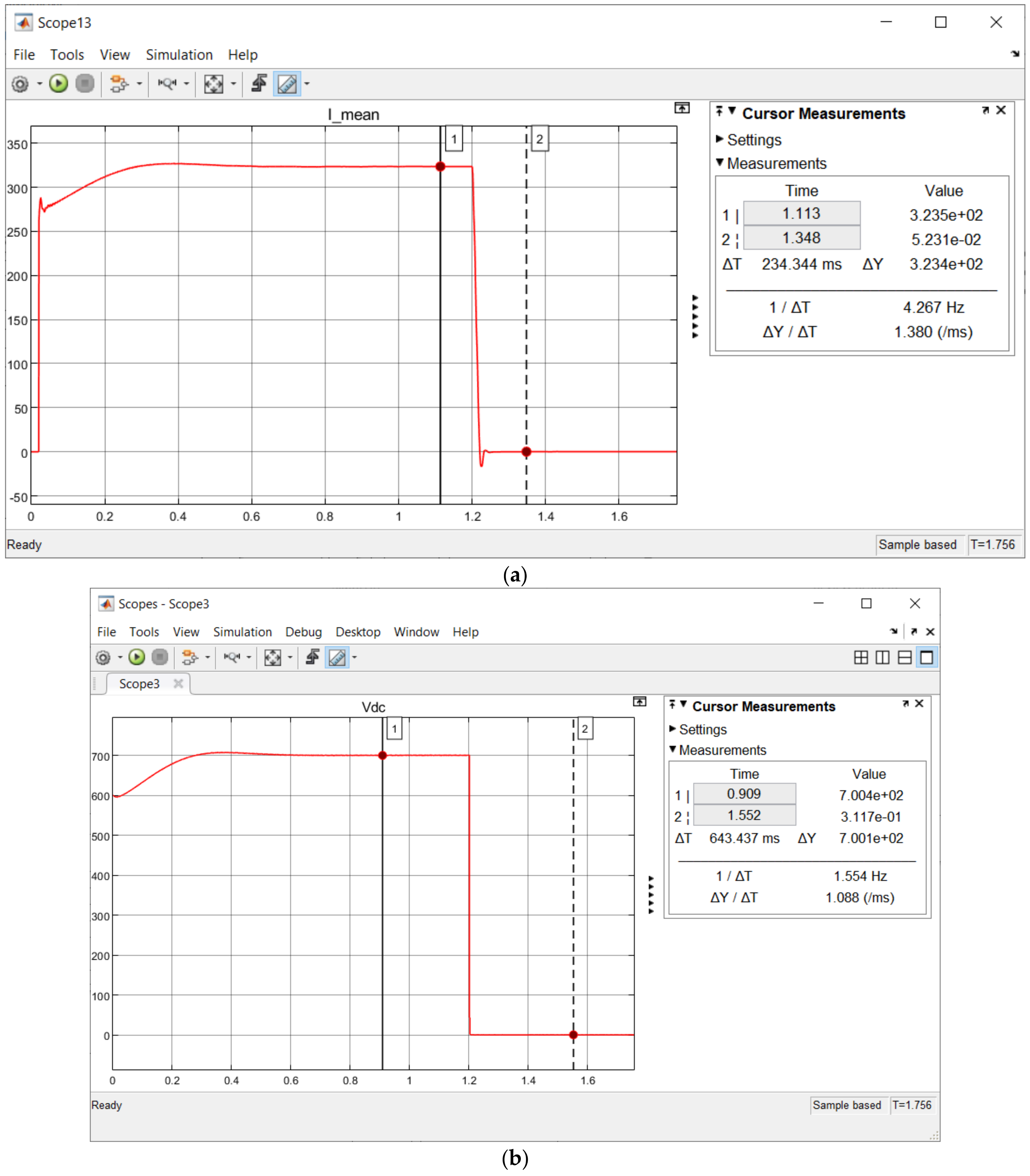
Task: Click the zoom tool icon in Scope3 toolbar
Action: tap(232, 657)
